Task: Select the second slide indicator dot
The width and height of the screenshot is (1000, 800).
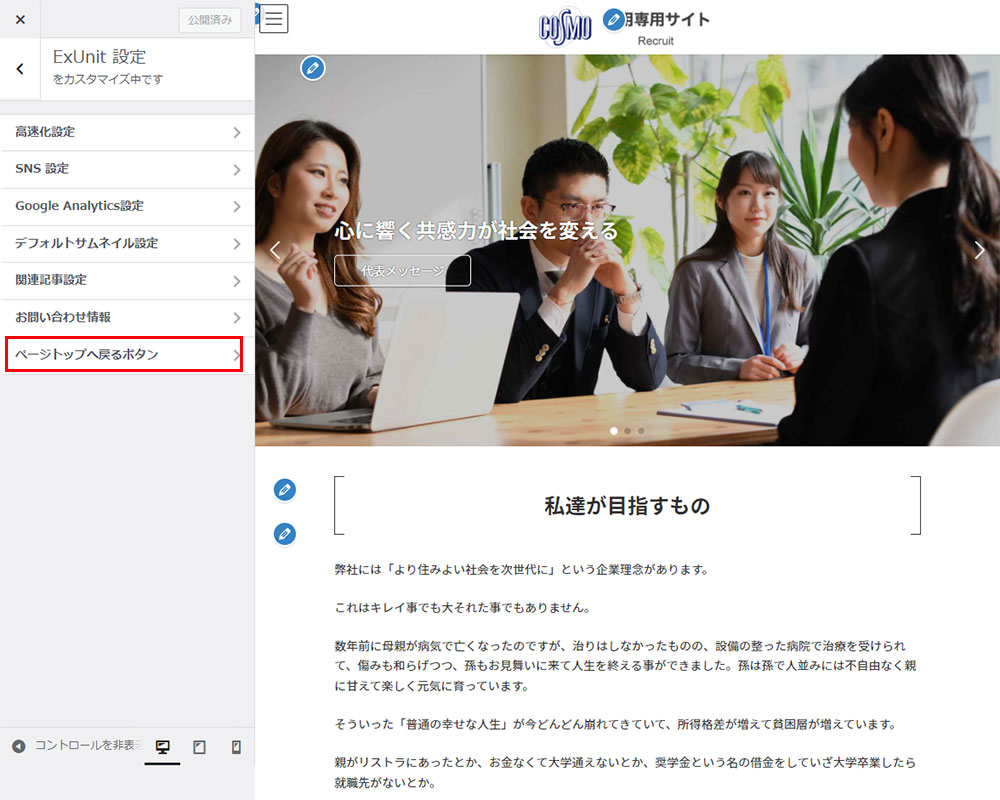Action: tap(627, 431)
